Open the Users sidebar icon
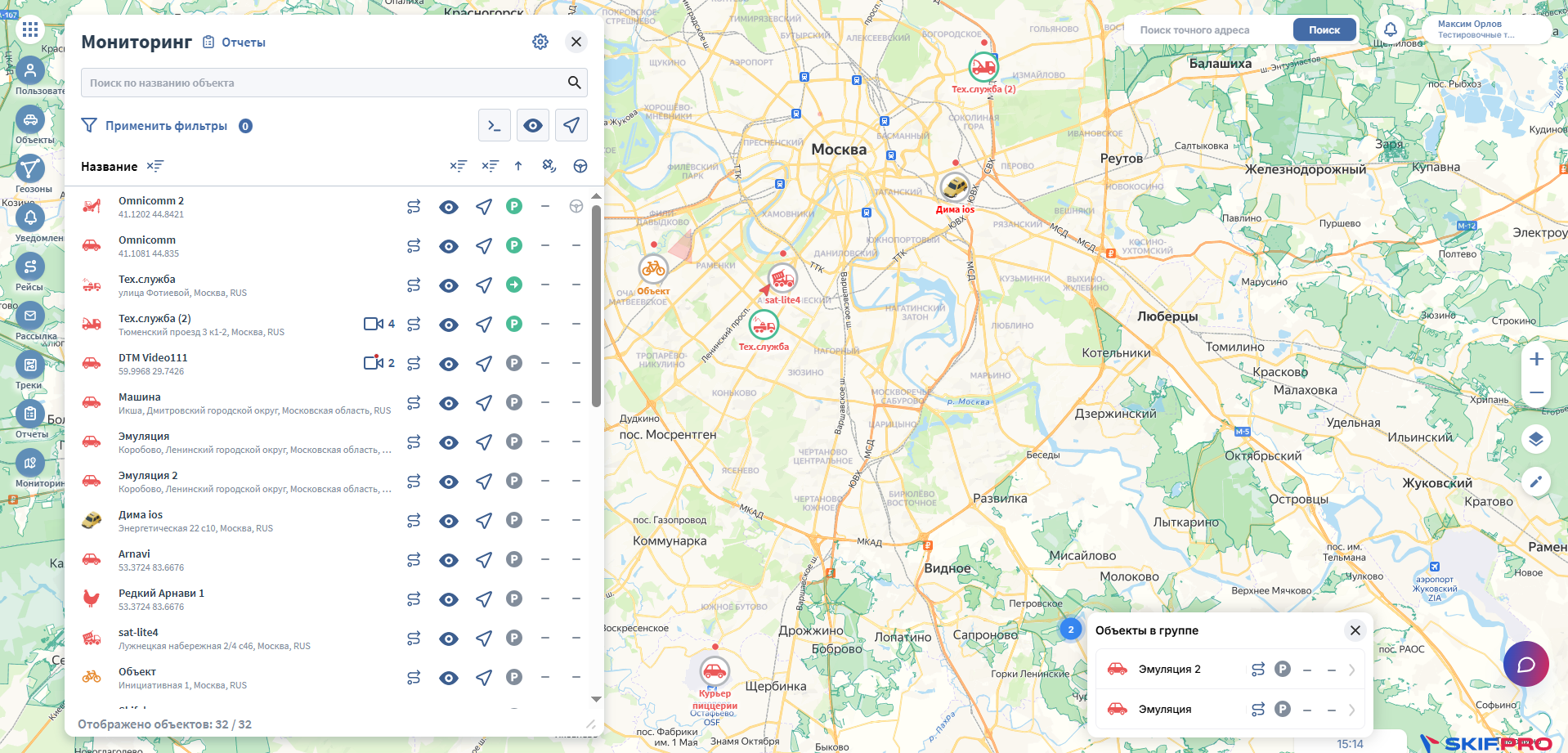Image resolution: width=1568 pixels, height=753 pixels. pyautogui.click(x=30, y=70)
